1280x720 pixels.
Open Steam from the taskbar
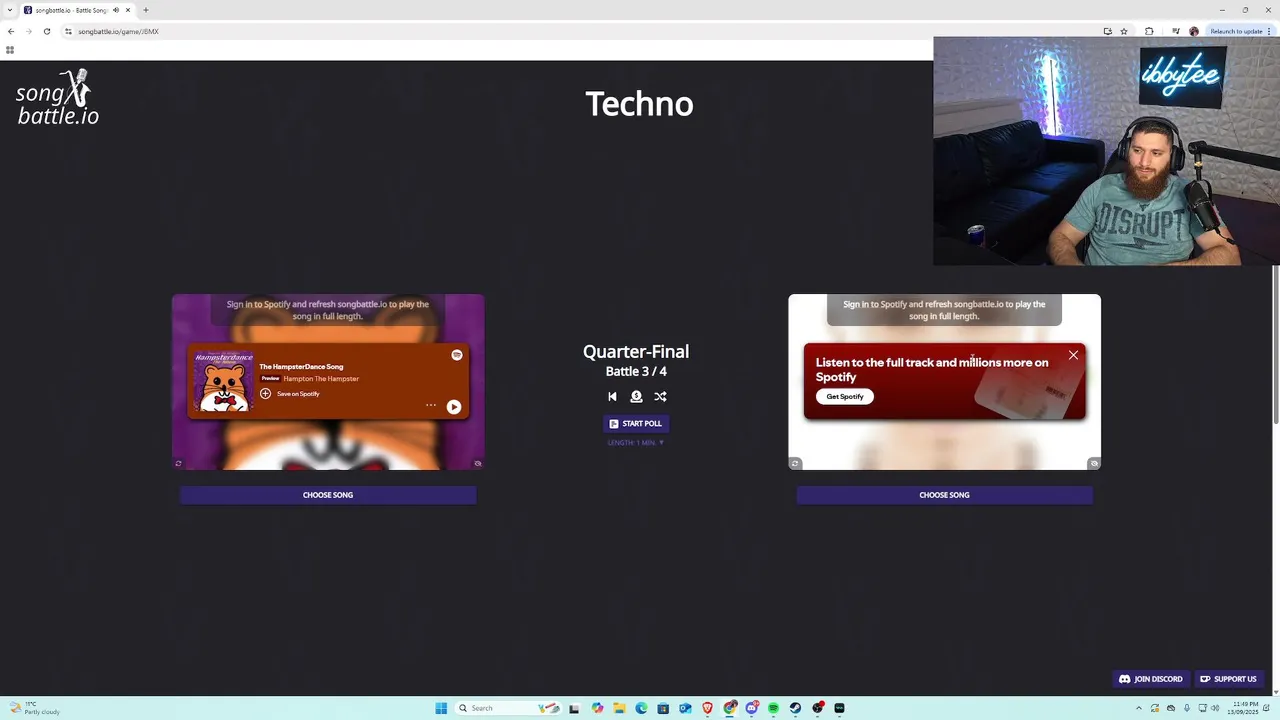(795, 708)
